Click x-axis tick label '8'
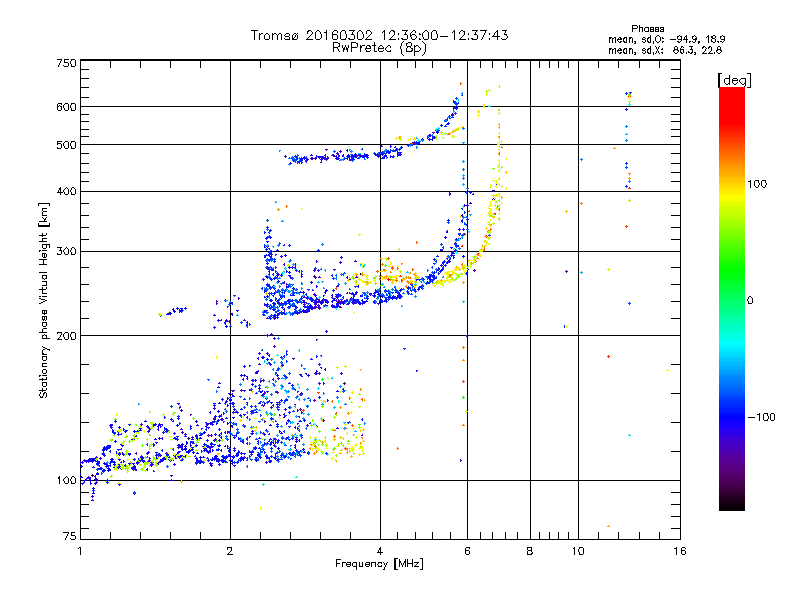The image size is (800, 600). click(x=530, y=551)
